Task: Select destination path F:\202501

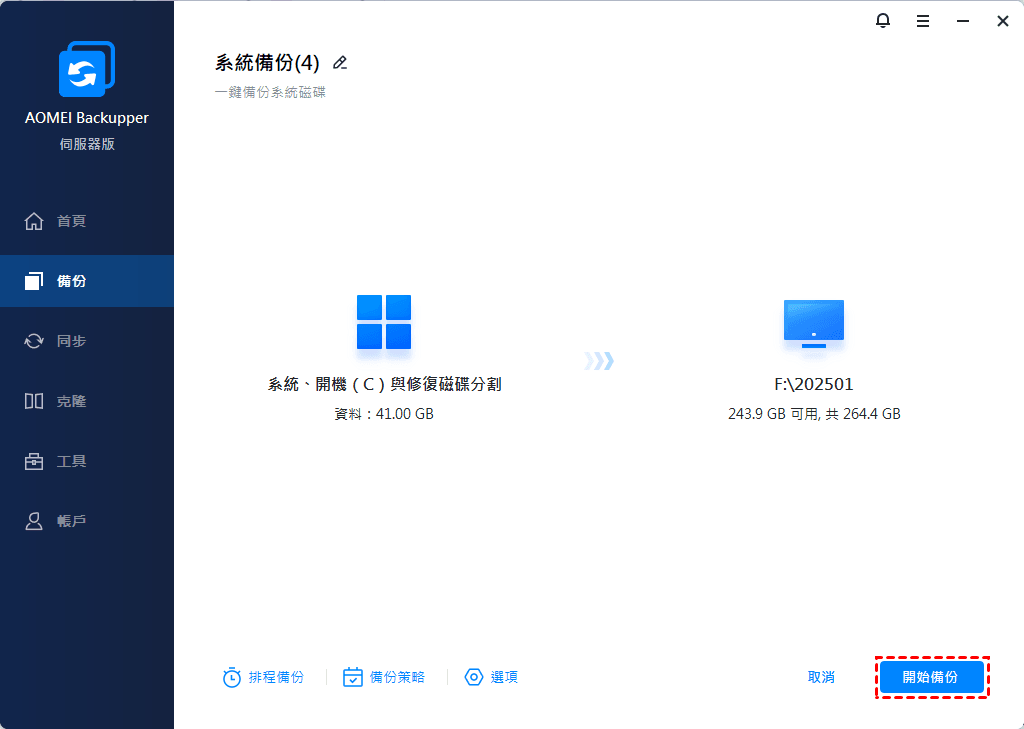Action: click(x=814, y=384)
